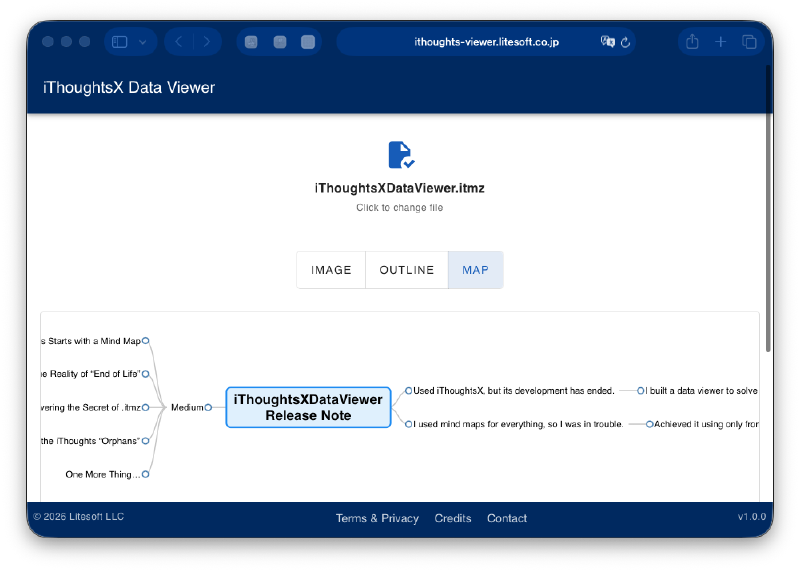Viewport: 800px width, 571px height.
Task: Toggle the circle beside 'Reality of End of Life'
Action: coord(145,374)
